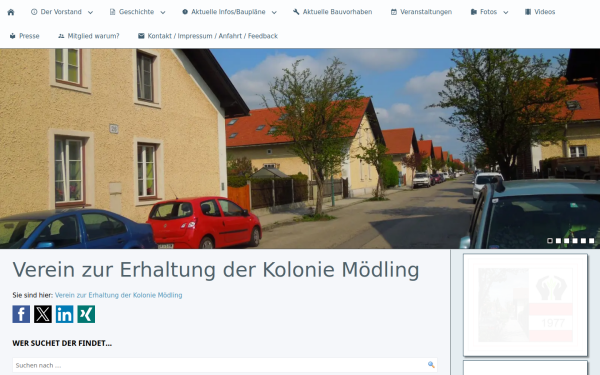The height and width of the screenshot is (375, 600).
Task: Open the Facebook share icon
Action: point(21,314)
